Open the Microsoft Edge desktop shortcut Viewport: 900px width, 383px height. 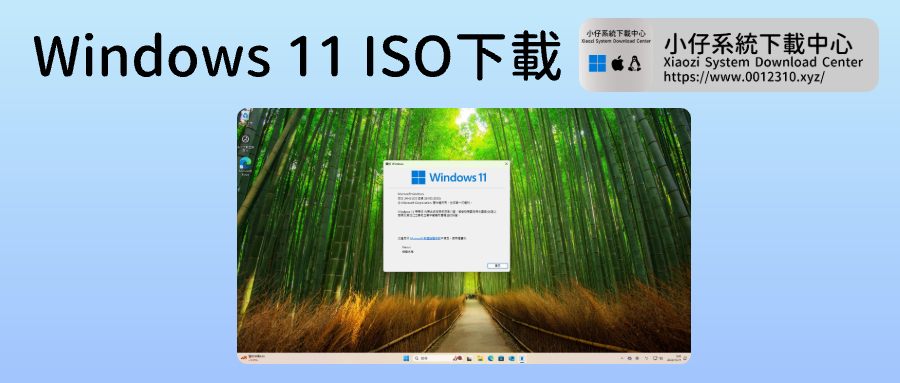pyautogui.click(x=245, y=166)
